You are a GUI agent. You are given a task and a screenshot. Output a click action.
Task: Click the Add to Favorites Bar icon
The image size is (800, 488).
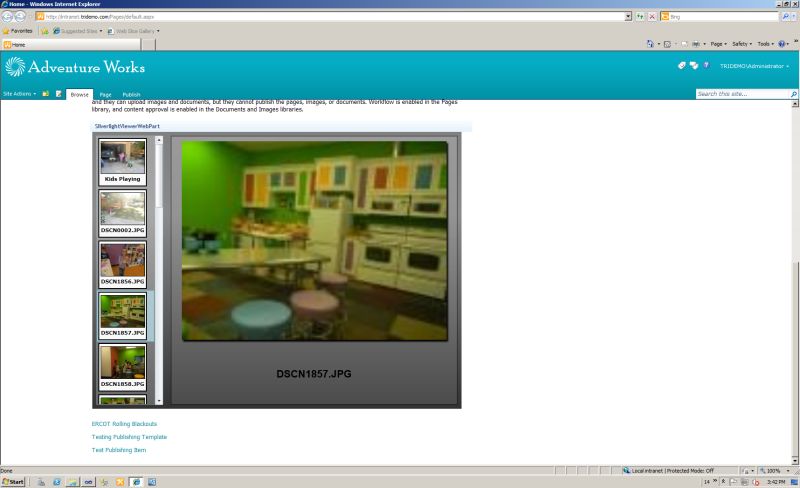(45, 31)
